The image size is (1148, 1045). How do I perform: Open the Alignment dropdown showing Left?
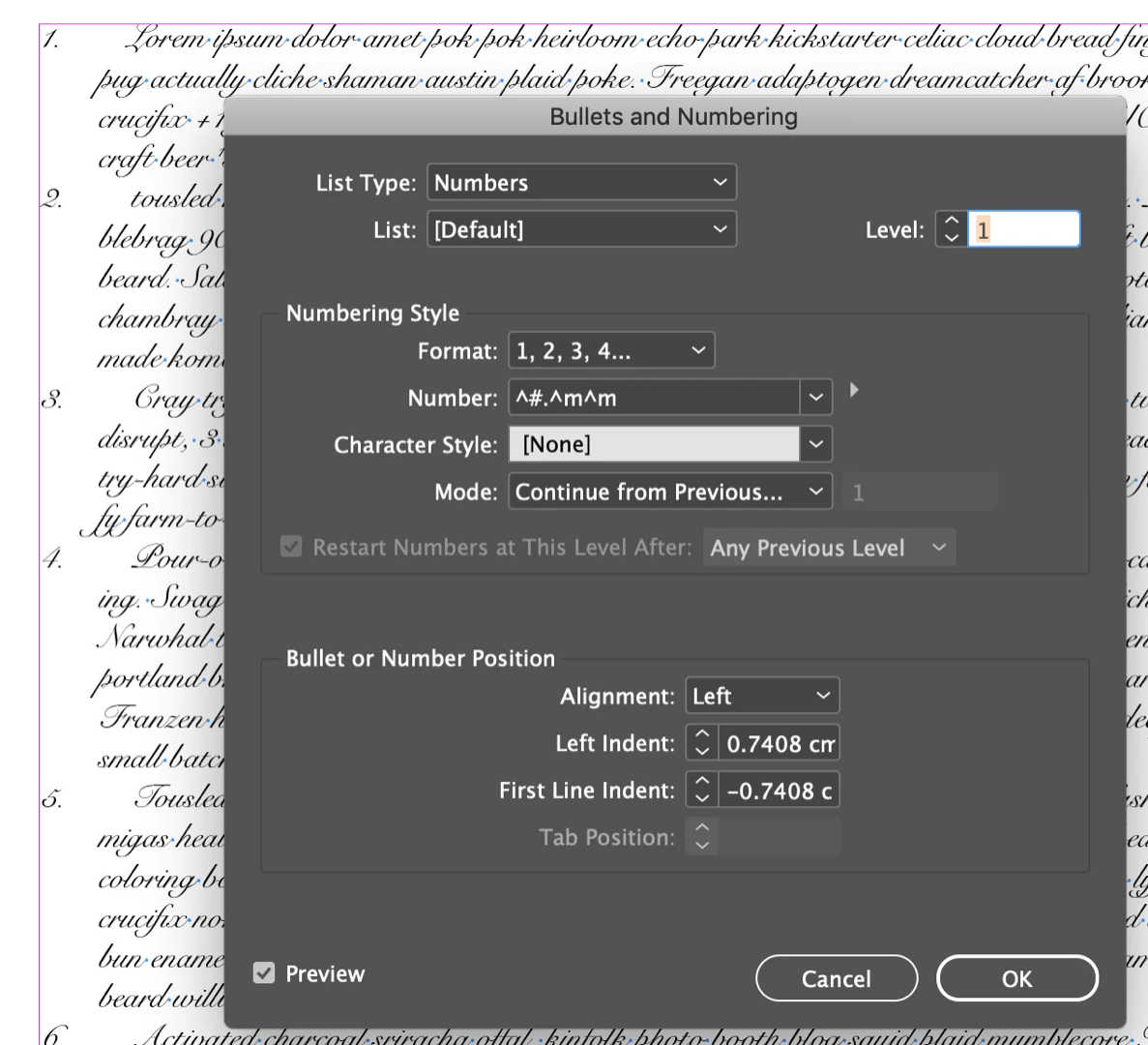[x=762, y=696]
